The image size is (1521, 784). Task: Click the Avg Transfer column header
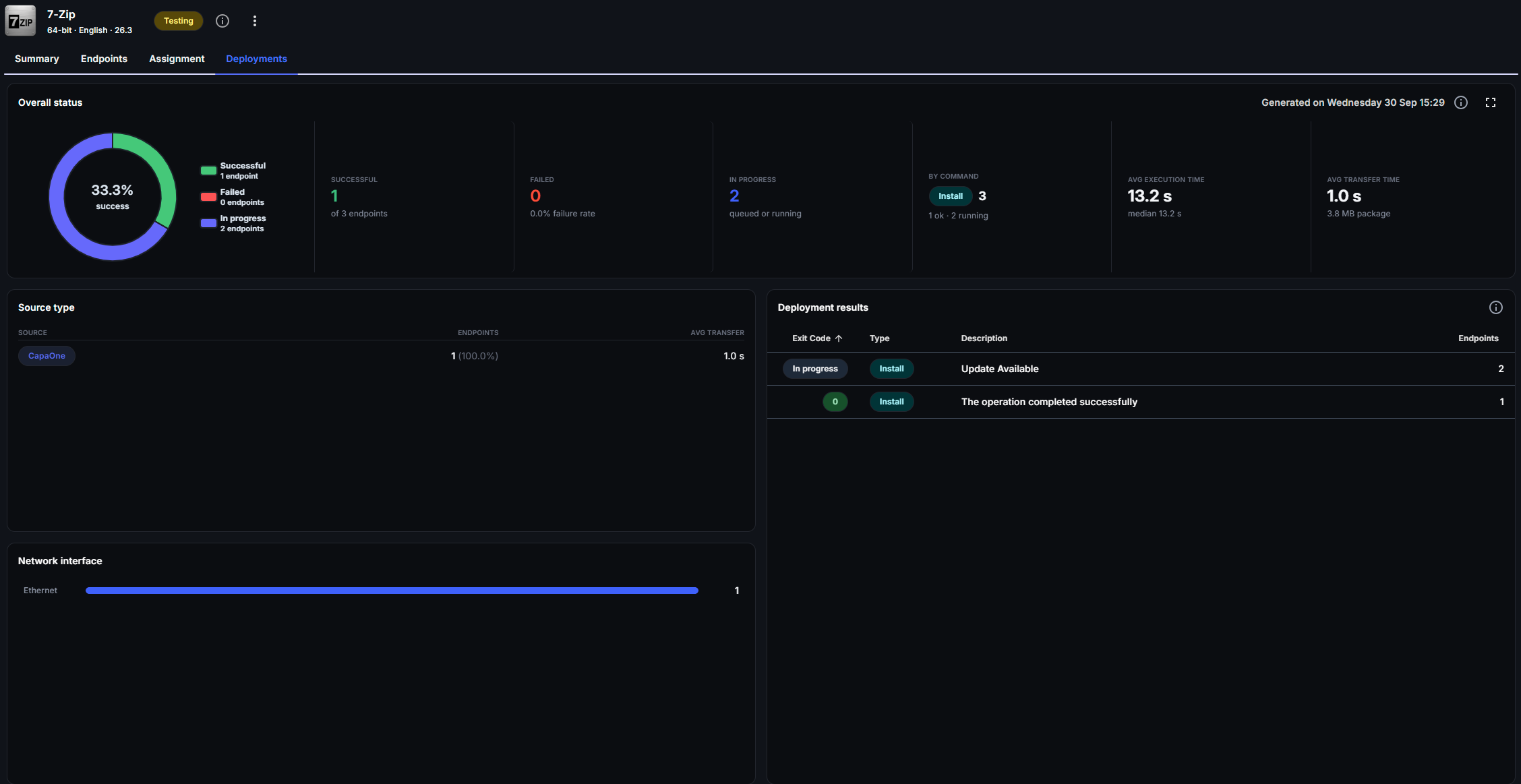click(717, 333)
